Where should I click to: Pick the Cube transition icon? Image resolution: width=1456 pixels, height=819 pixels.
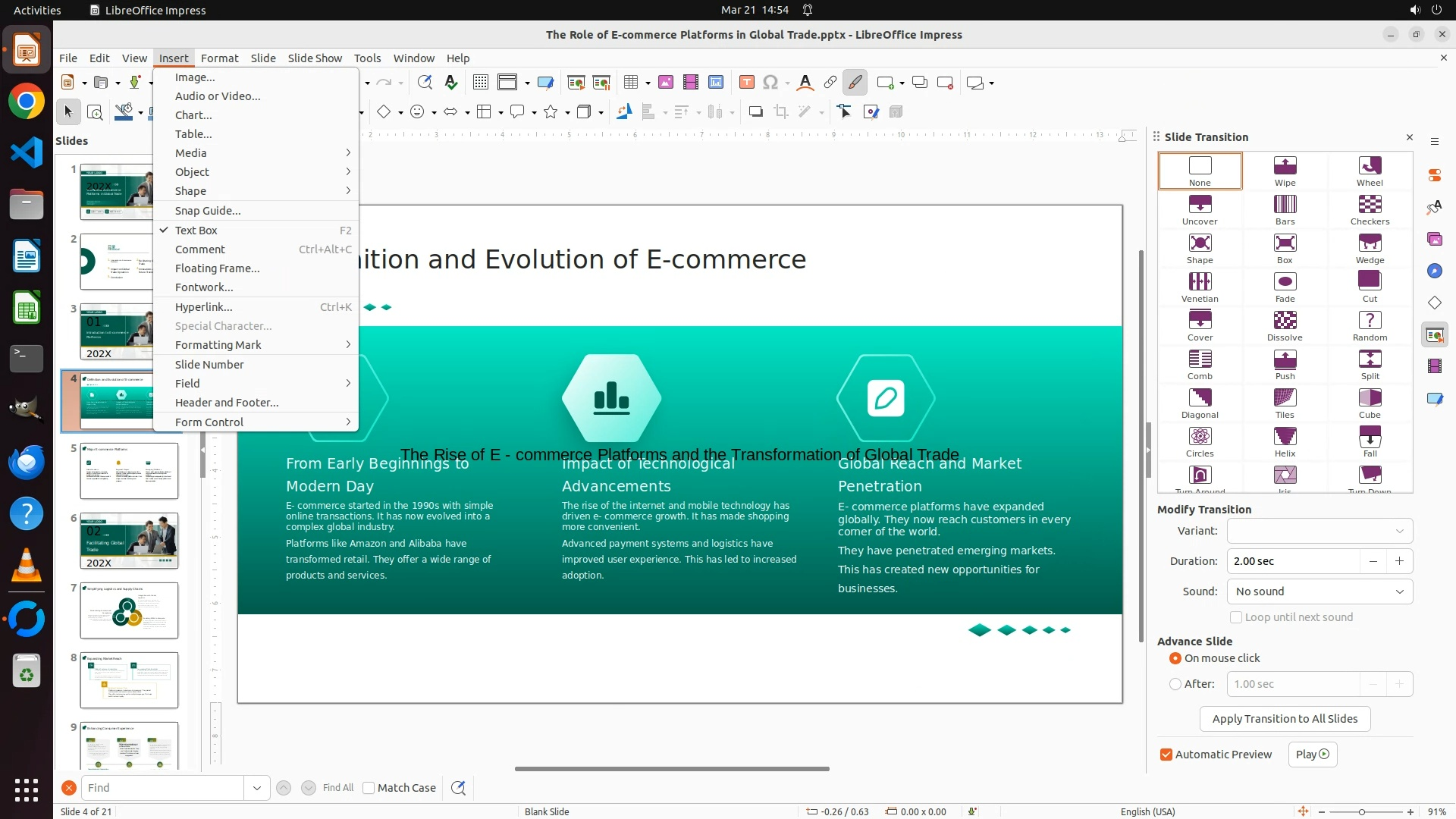[x=1370, y=398]
